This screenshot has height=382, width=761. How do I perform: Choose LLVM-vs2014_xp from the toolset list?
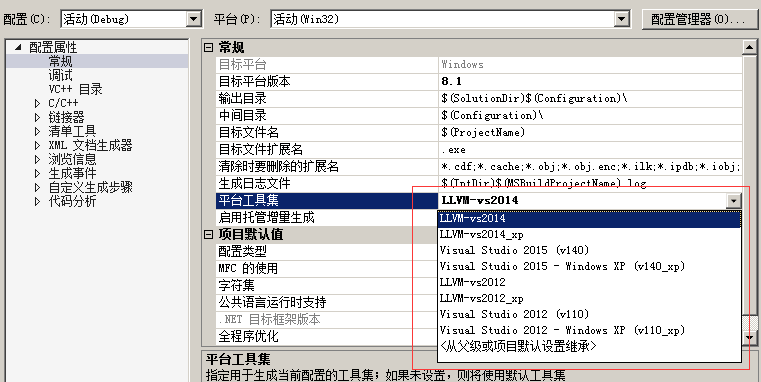pos(589,234)
